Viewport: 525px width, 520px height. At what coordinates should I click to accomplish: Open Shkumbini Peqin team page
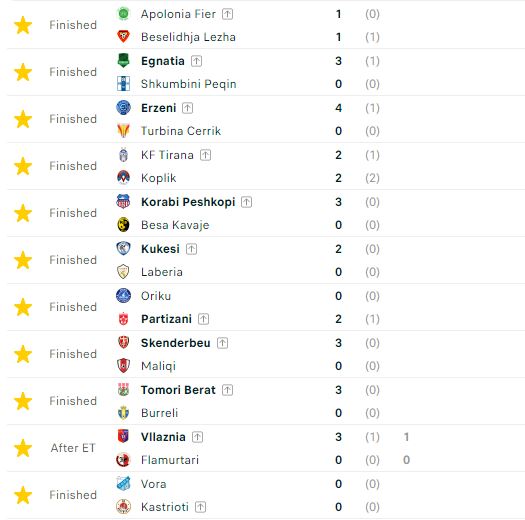pos(189,84)
